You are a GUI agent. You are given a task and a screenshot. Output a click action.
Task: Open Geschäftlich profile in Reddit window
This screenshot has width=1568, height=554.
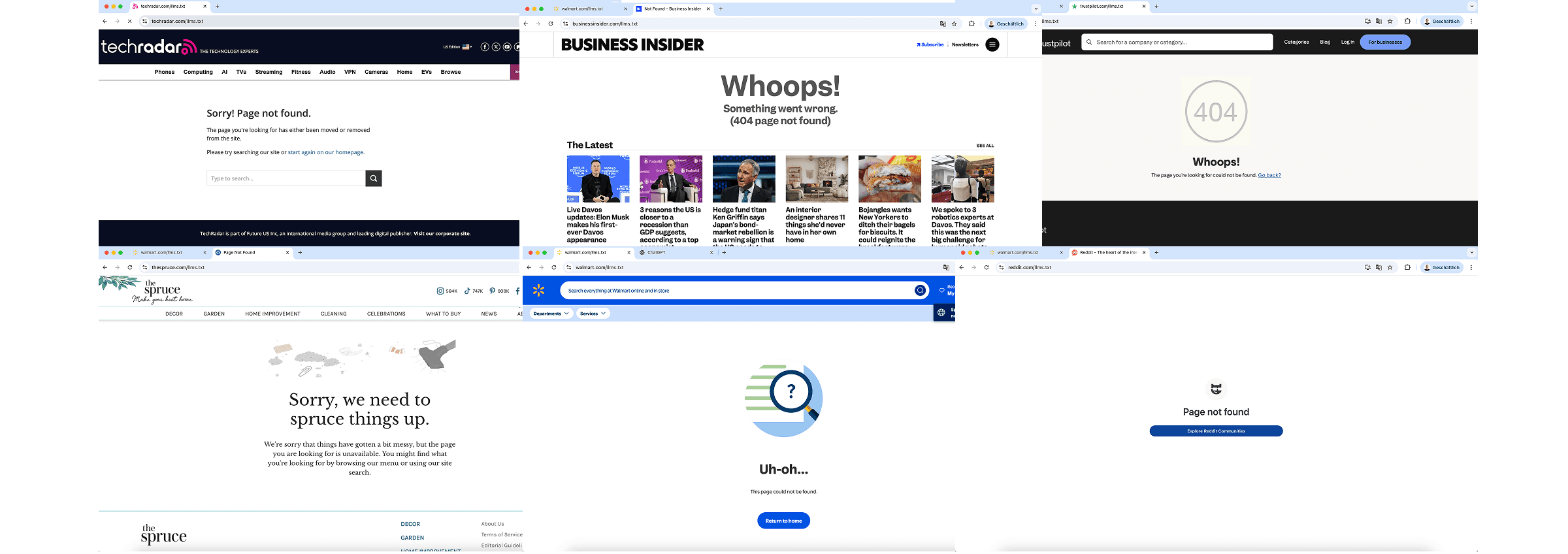click(1442, 267)
